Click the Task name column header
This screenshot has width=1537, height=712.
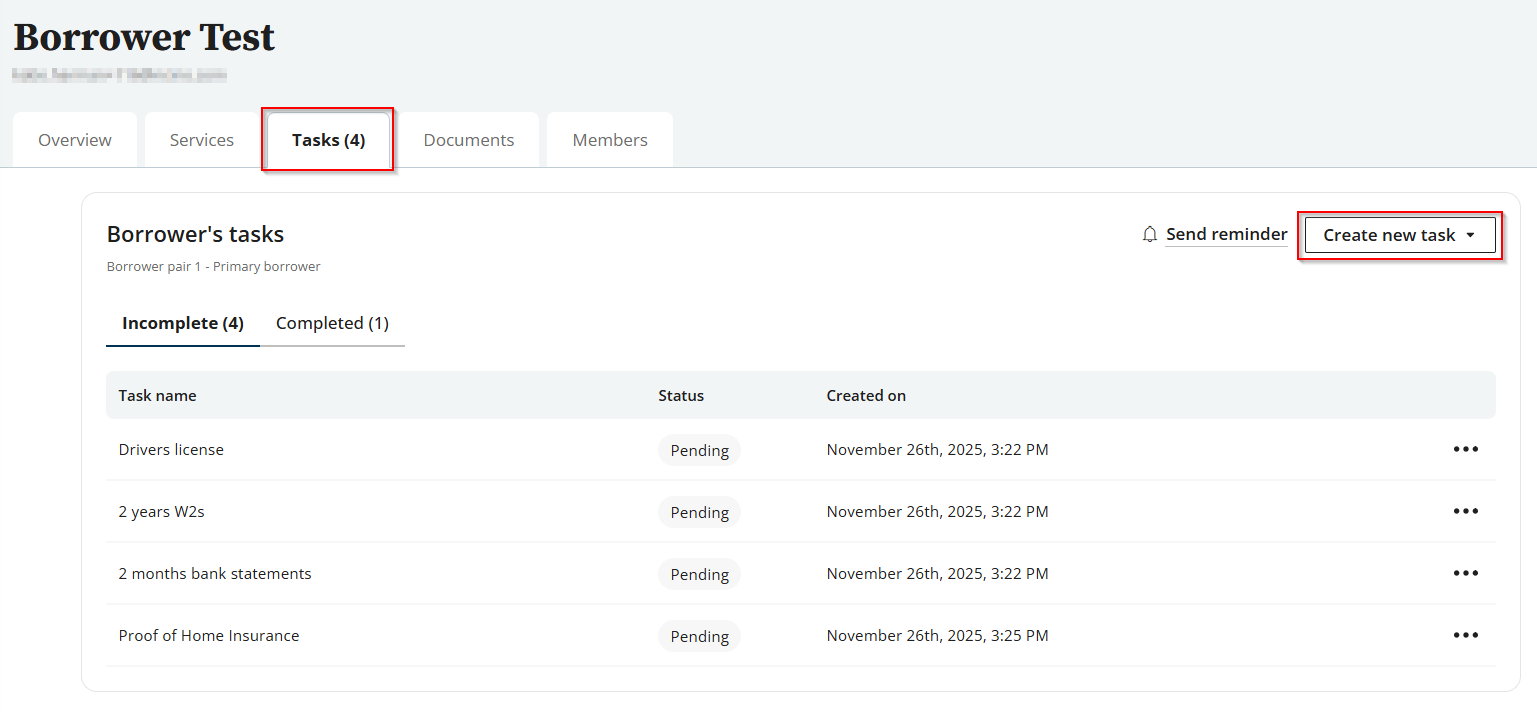157,395
